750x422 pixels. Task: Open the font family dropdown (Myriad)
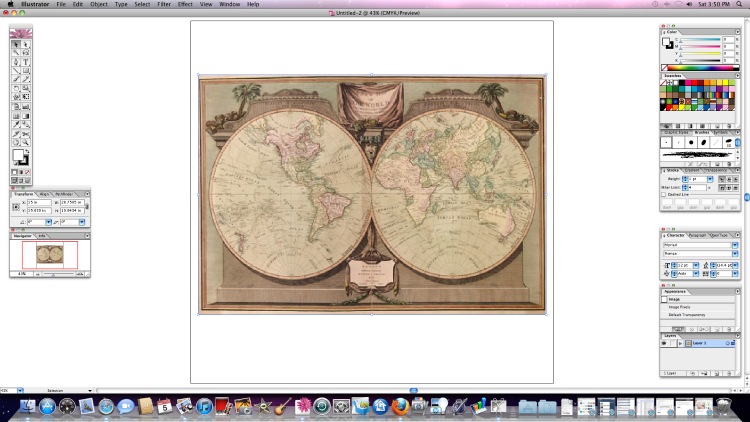[735, 245]
